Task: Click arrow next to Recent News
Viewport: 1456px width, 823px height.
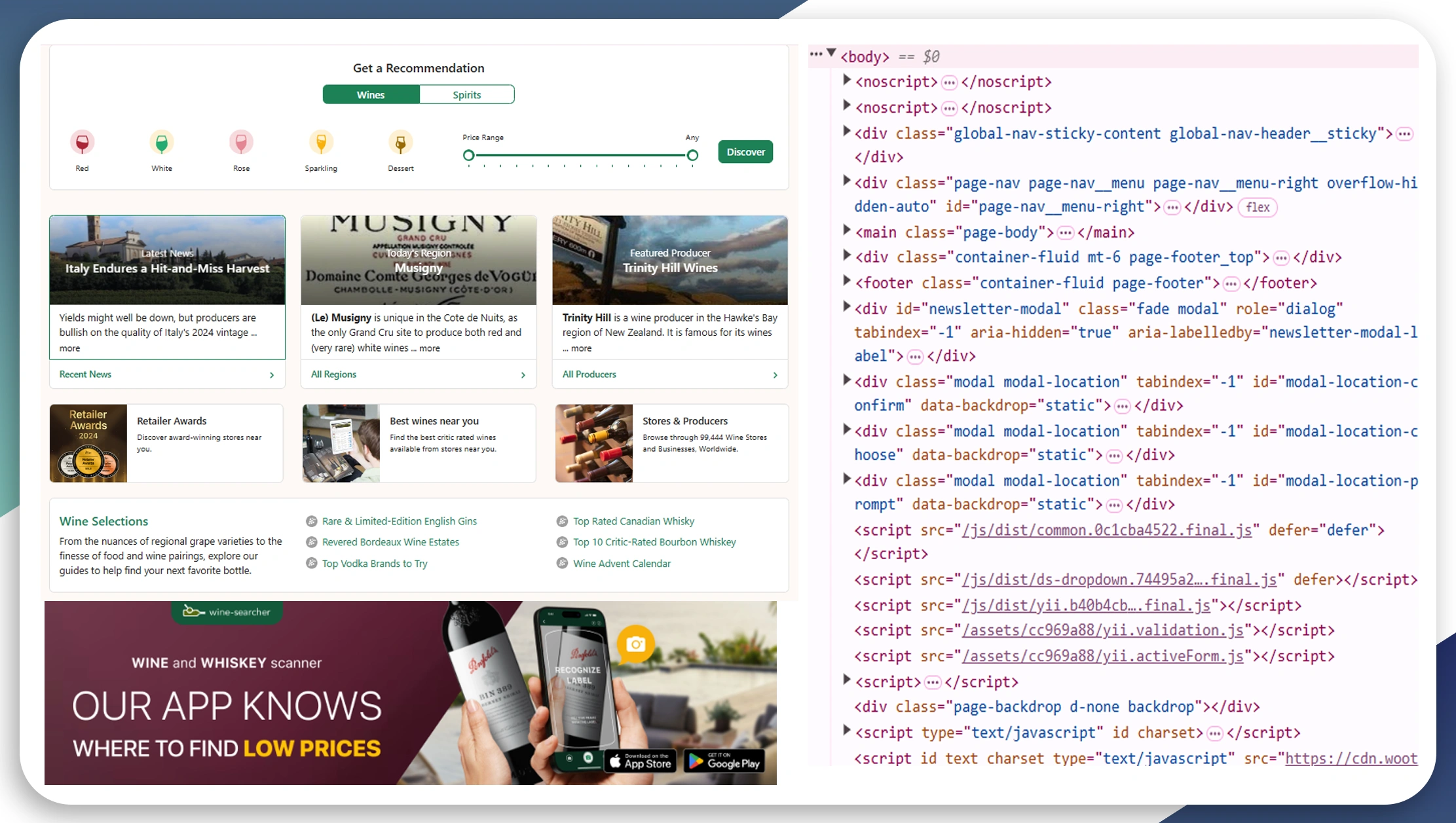Action: coord(272,375)
